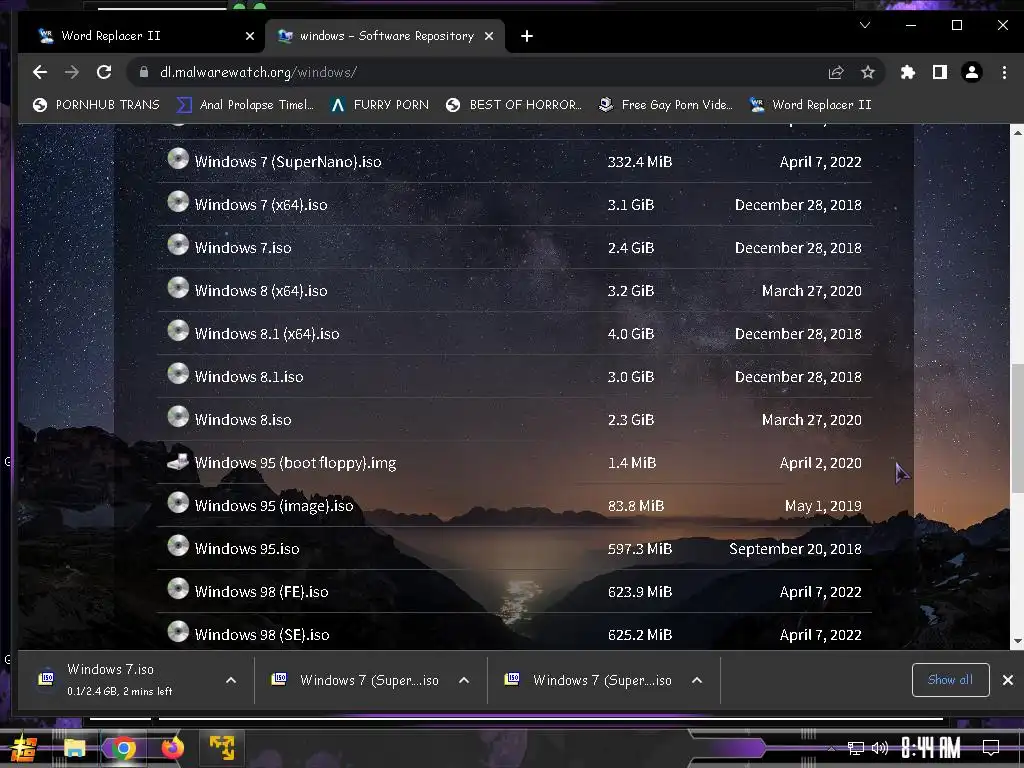
Task: Click the 332.4 MiB size value
Action: 639,162
